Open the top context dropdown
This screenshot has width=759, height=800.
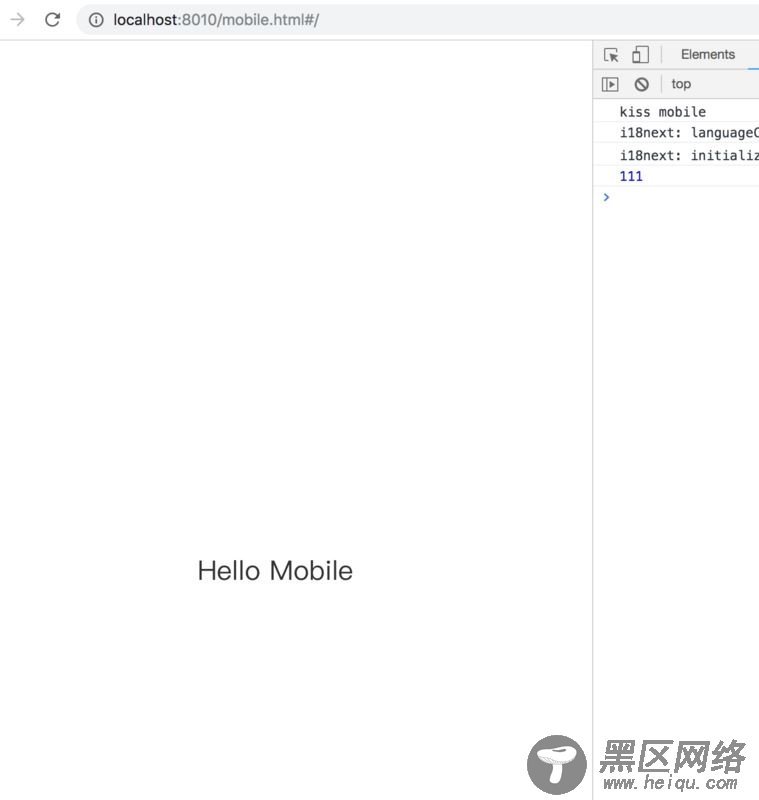(681, 84)
